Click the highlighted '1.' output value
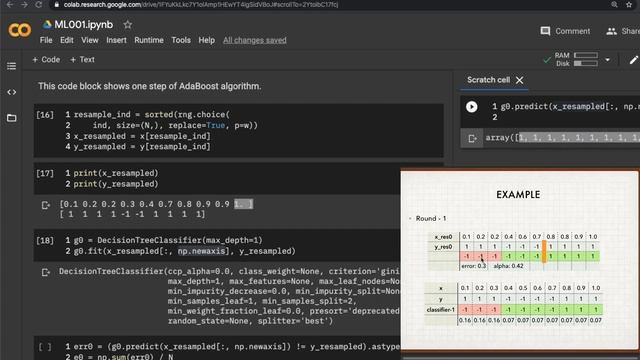Viewport: 640px width, 360px height. coord(243,204)
